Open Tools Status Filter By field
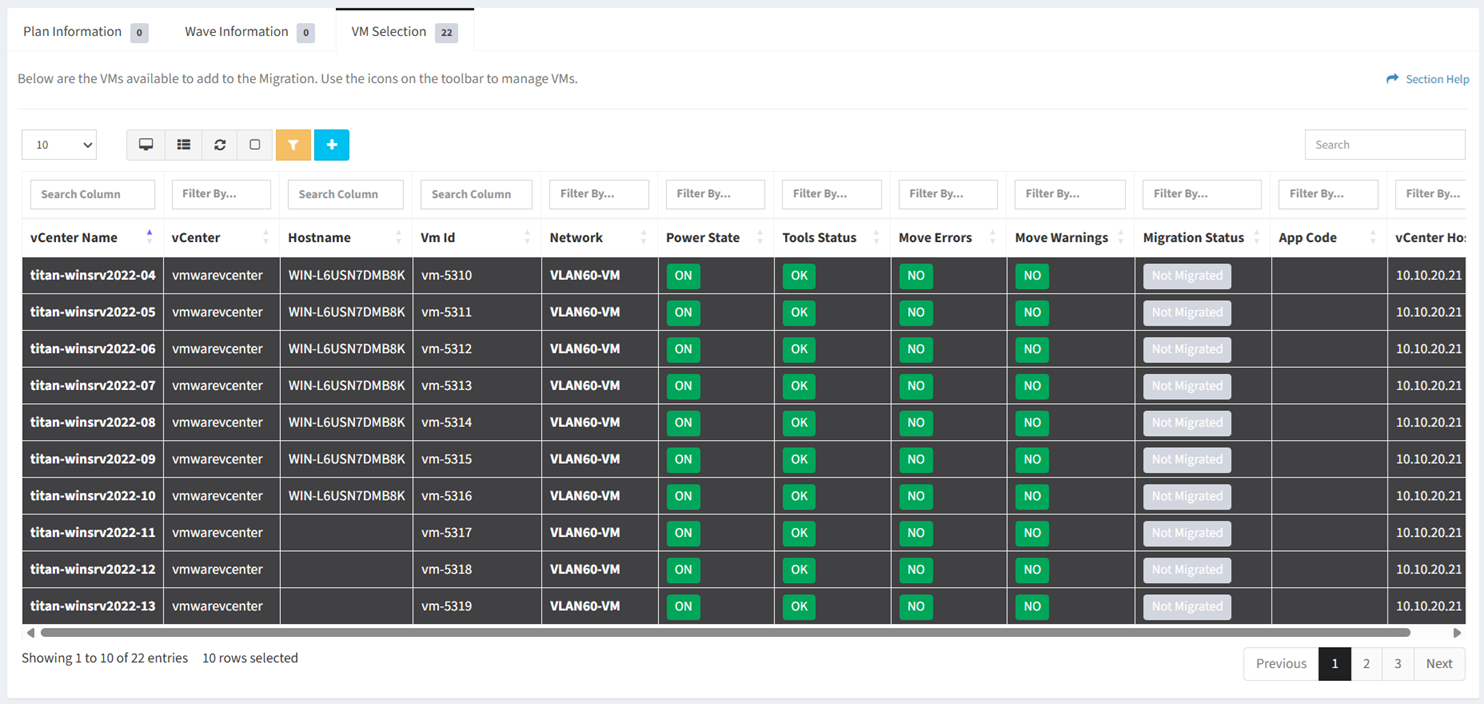This screenshot has height=704, width=1484. tap(832, 194)
